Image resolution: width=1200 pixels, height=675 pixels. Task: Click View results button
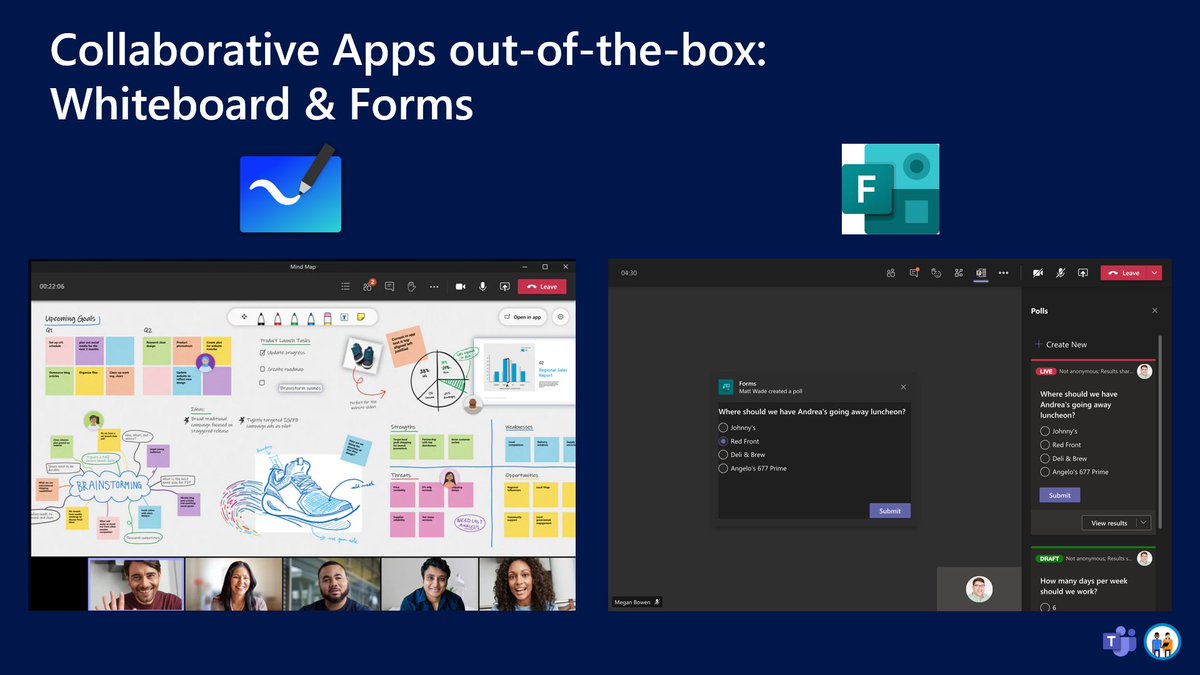1109,523
